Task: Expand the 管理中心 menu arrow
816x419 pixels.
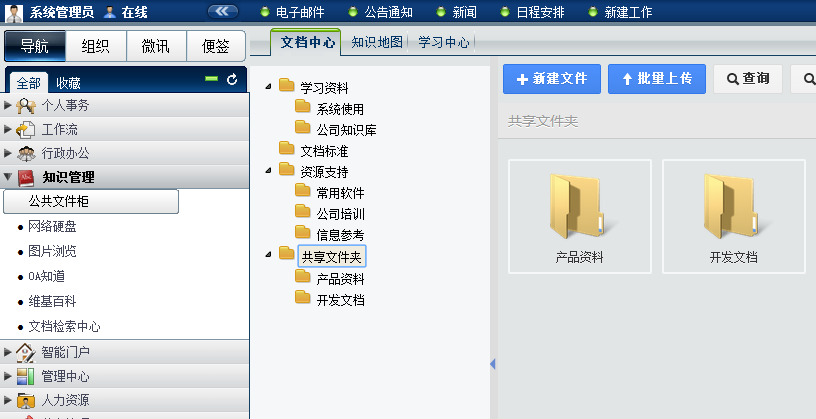Action: point(7,376)
